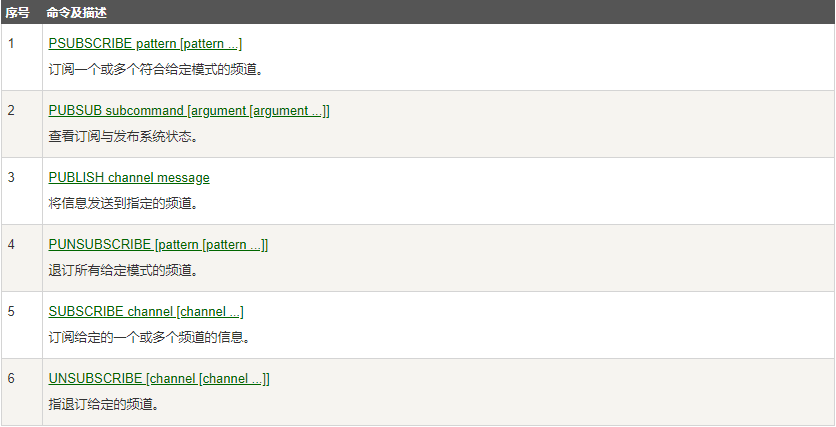
Task: Click description 将信息发送到指定的频道
Action: (x=124, y=204)
